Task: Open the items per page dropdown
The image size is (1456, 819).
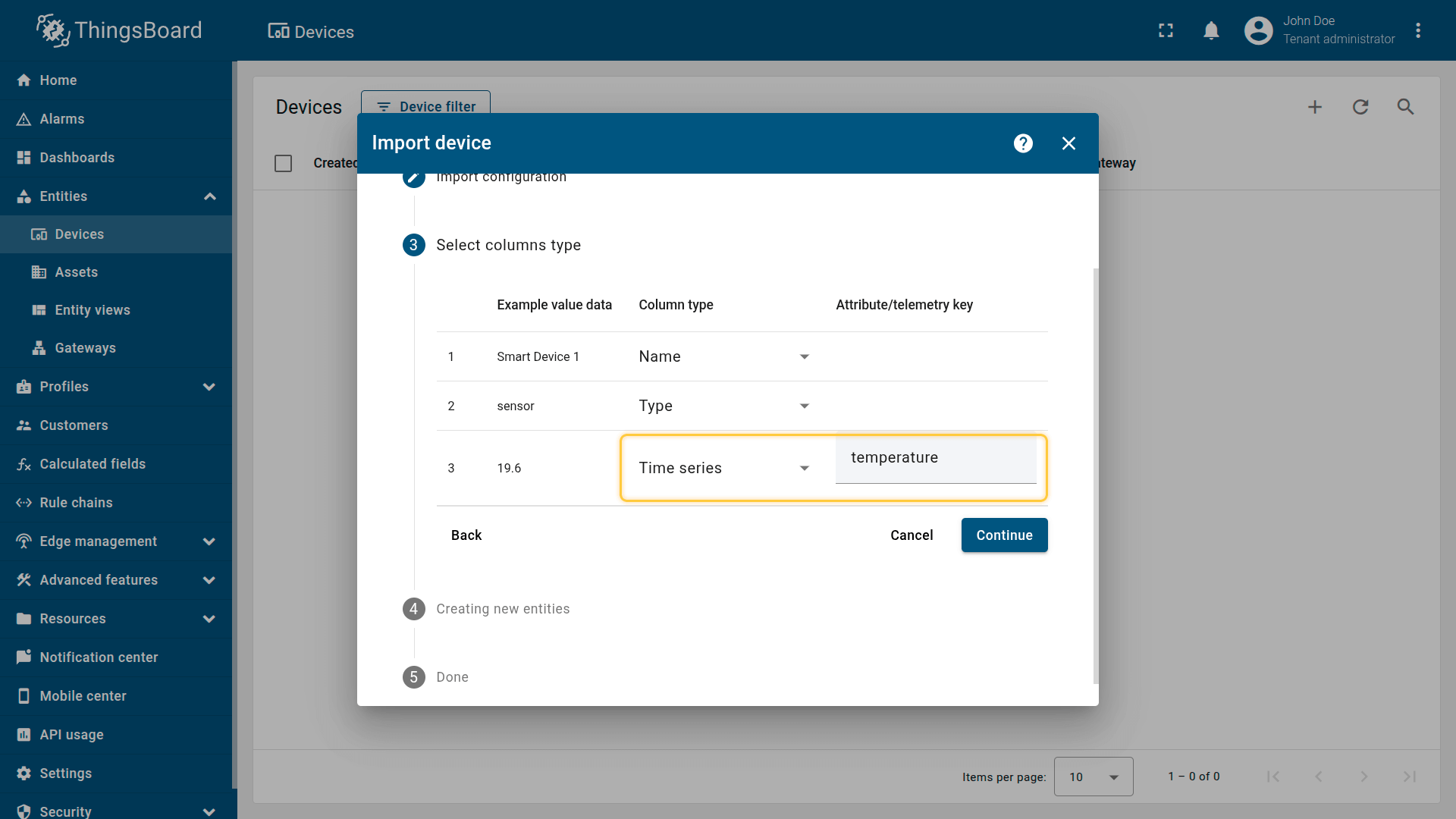Action: coord(1093,777)
